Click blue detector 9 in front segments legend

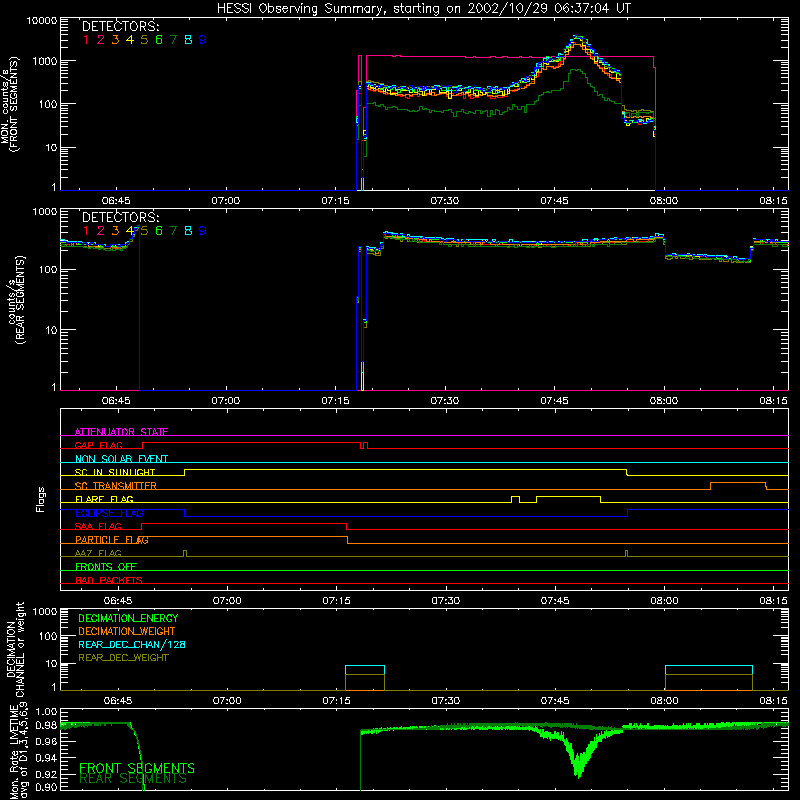203,40
